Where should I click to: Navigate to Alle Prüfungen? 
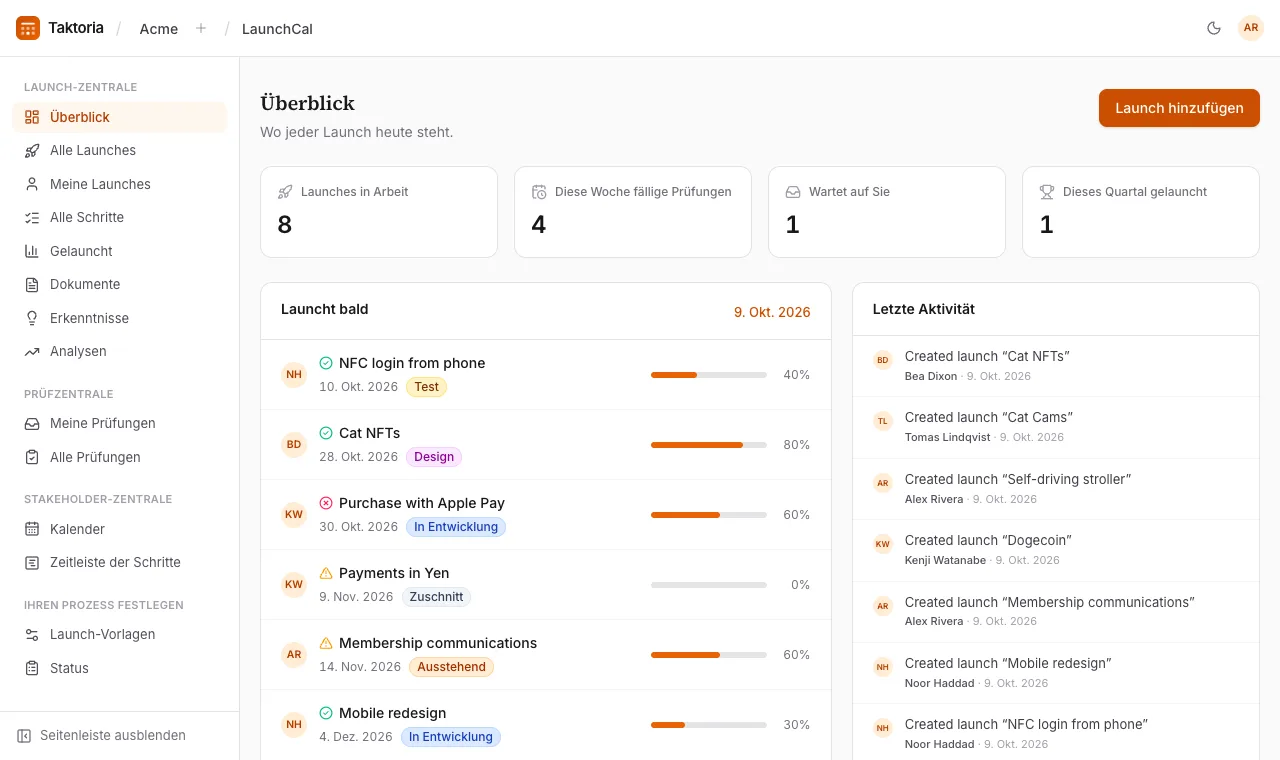point(119,457)
